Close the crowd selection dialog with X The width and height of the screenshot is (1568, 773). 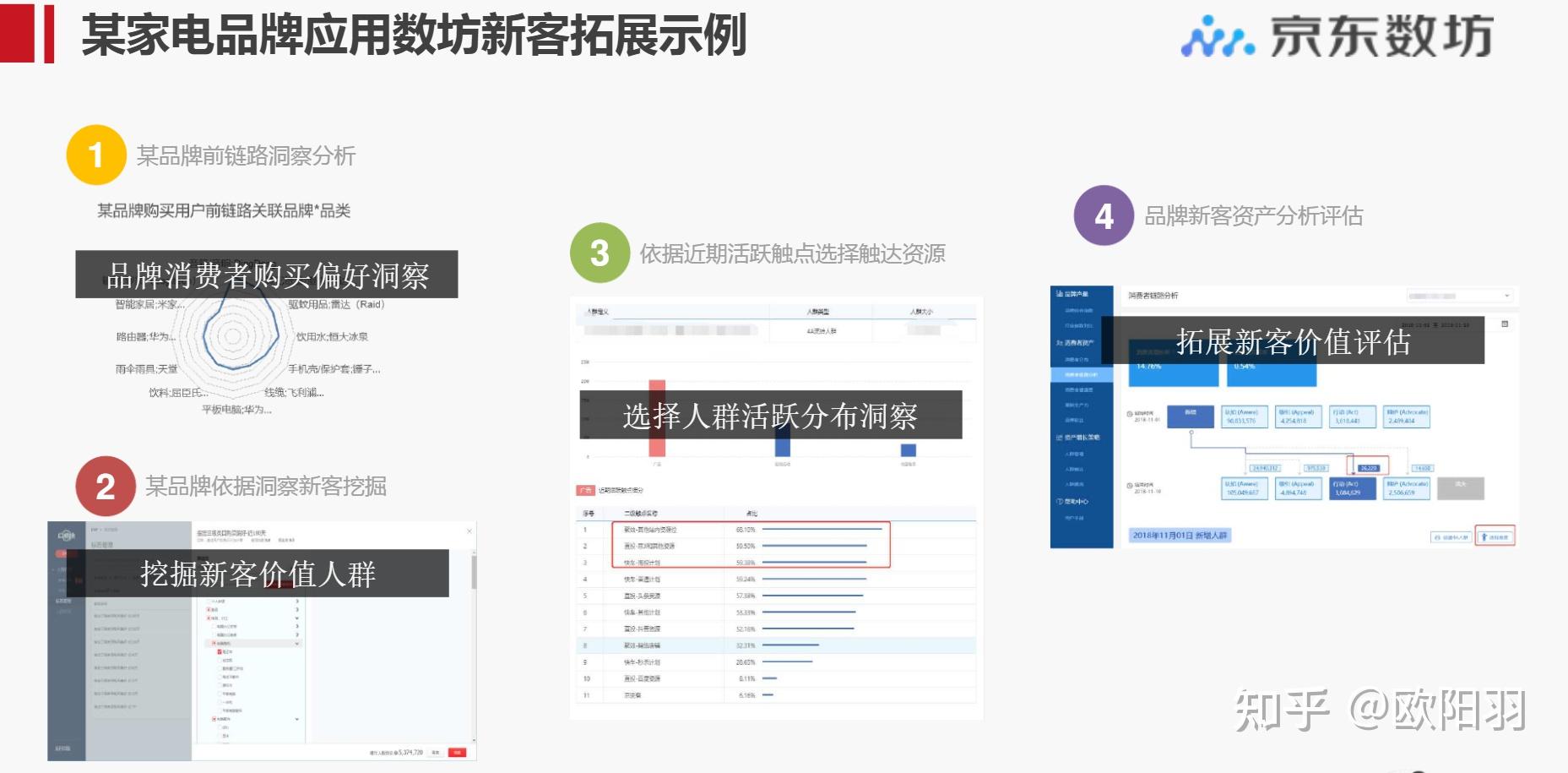pyautogui.click(x=469, y=531)
